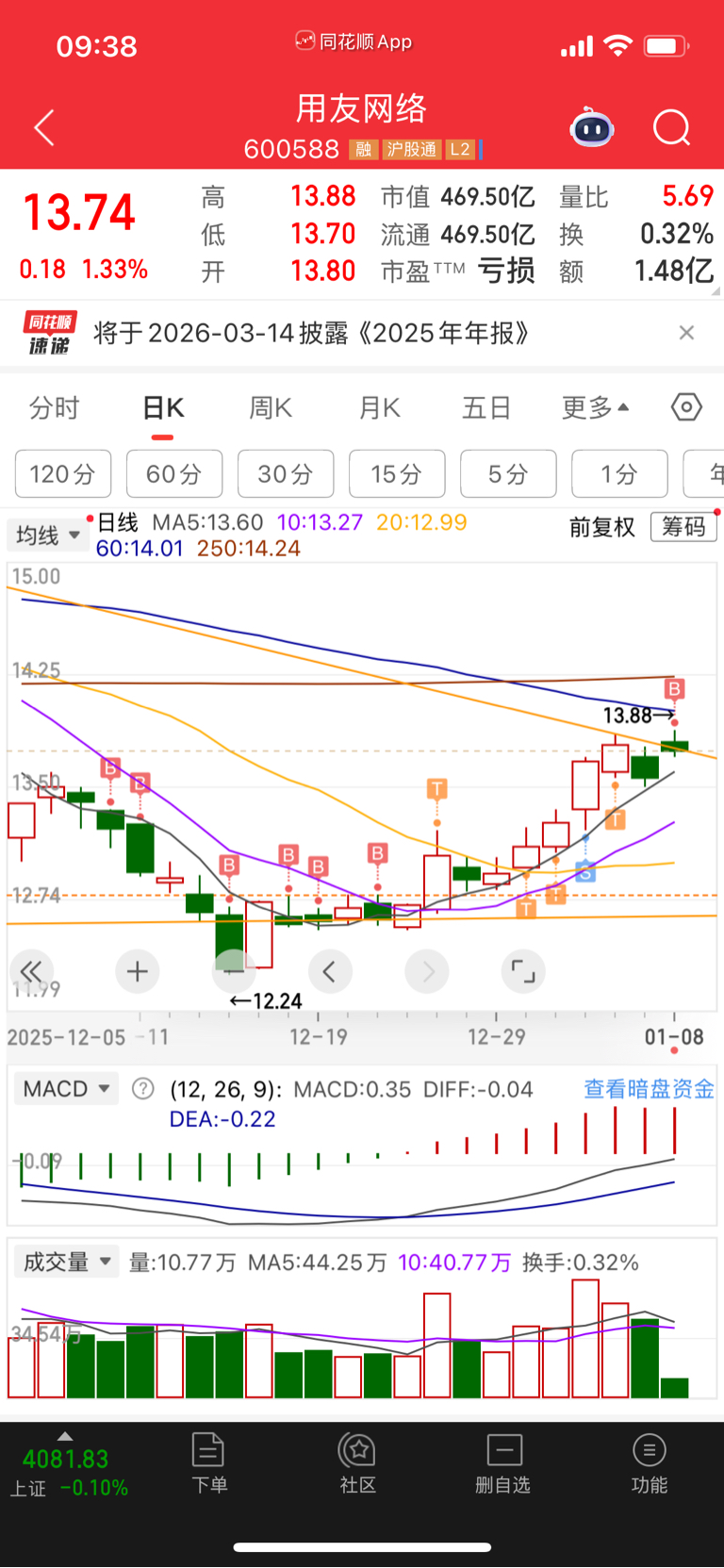
Task: Switch to 分时 tab
Action: pyautogui.click(x=55, y=408)
